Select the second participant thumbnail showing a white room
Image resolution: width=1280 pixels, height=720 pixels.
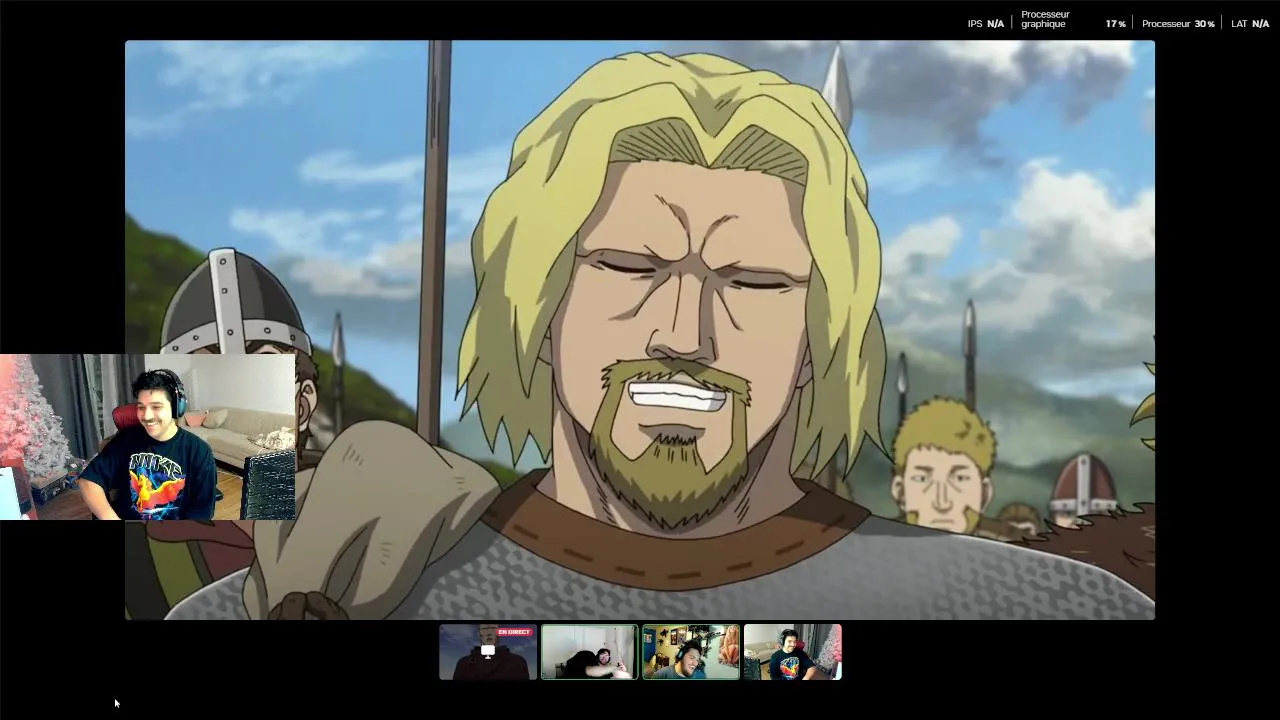(589, 652)
